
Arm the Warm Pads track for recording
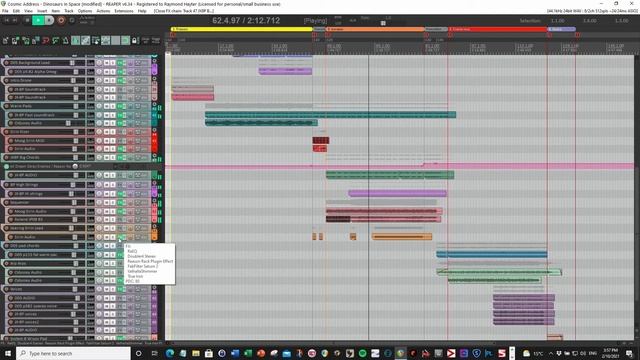point(6,106)
